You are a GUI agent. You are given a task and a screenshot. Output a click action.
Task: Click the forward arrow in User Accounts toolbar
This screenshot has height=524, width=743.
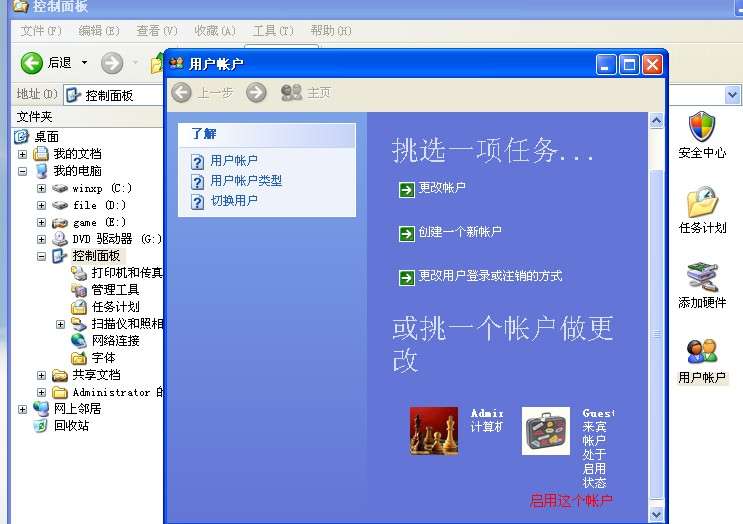point(256,93)
